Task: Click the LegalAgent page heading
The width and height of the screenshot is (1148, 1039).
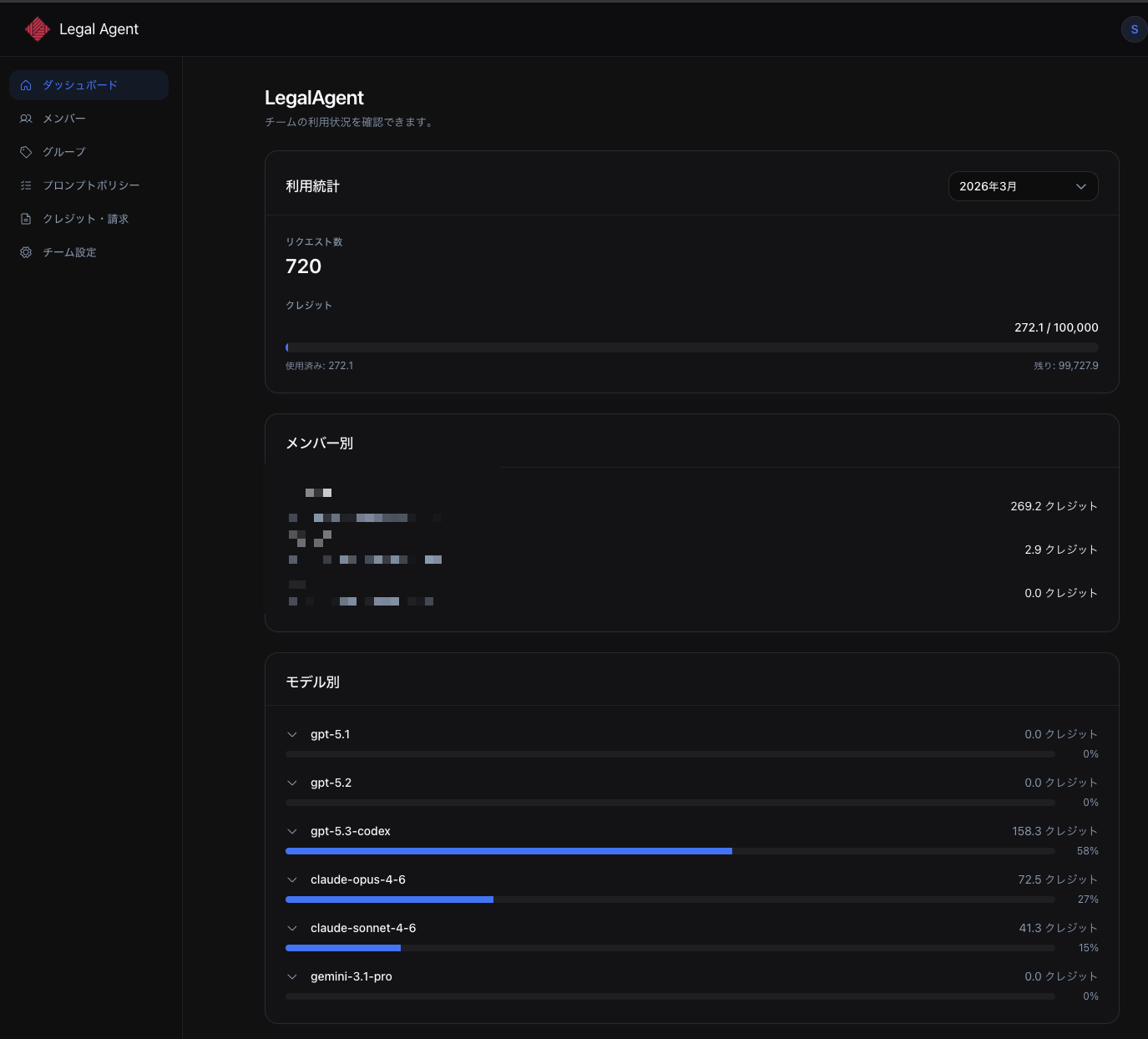Action: [x=314, y=98]
